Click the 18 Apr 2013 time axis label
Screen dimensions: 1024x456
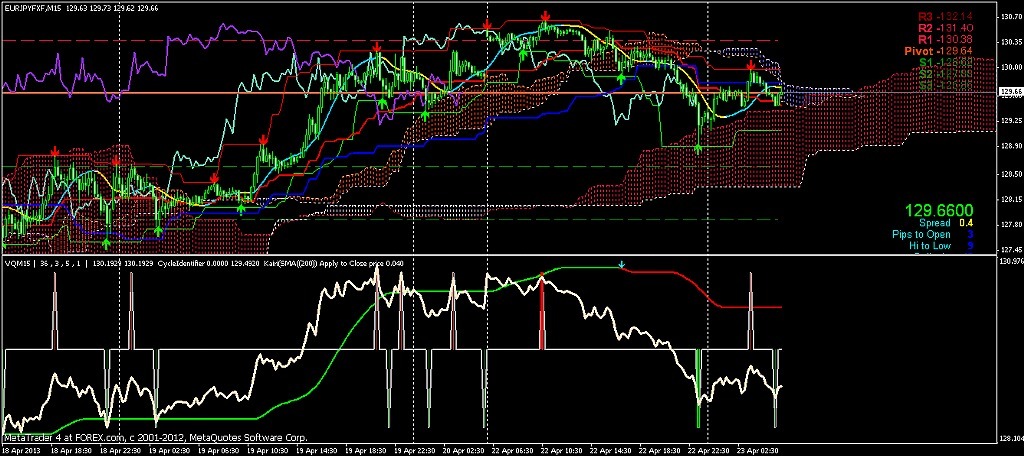click(21, 451)
